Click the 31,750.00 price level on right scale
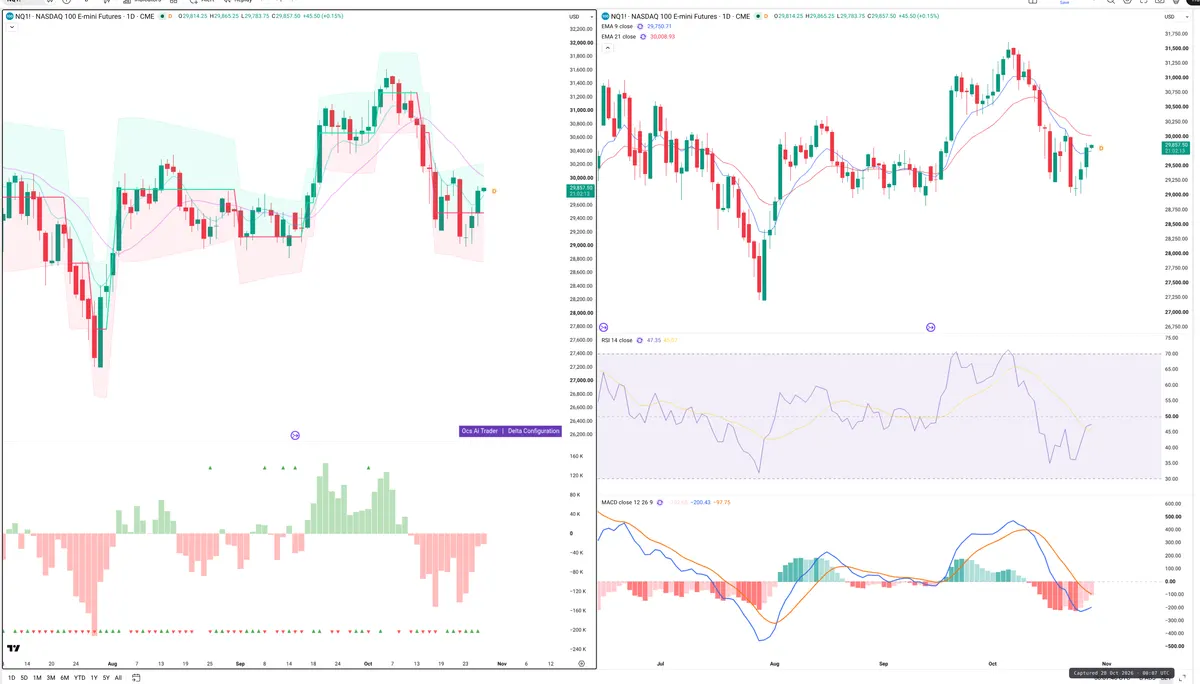 [1175, 34]
